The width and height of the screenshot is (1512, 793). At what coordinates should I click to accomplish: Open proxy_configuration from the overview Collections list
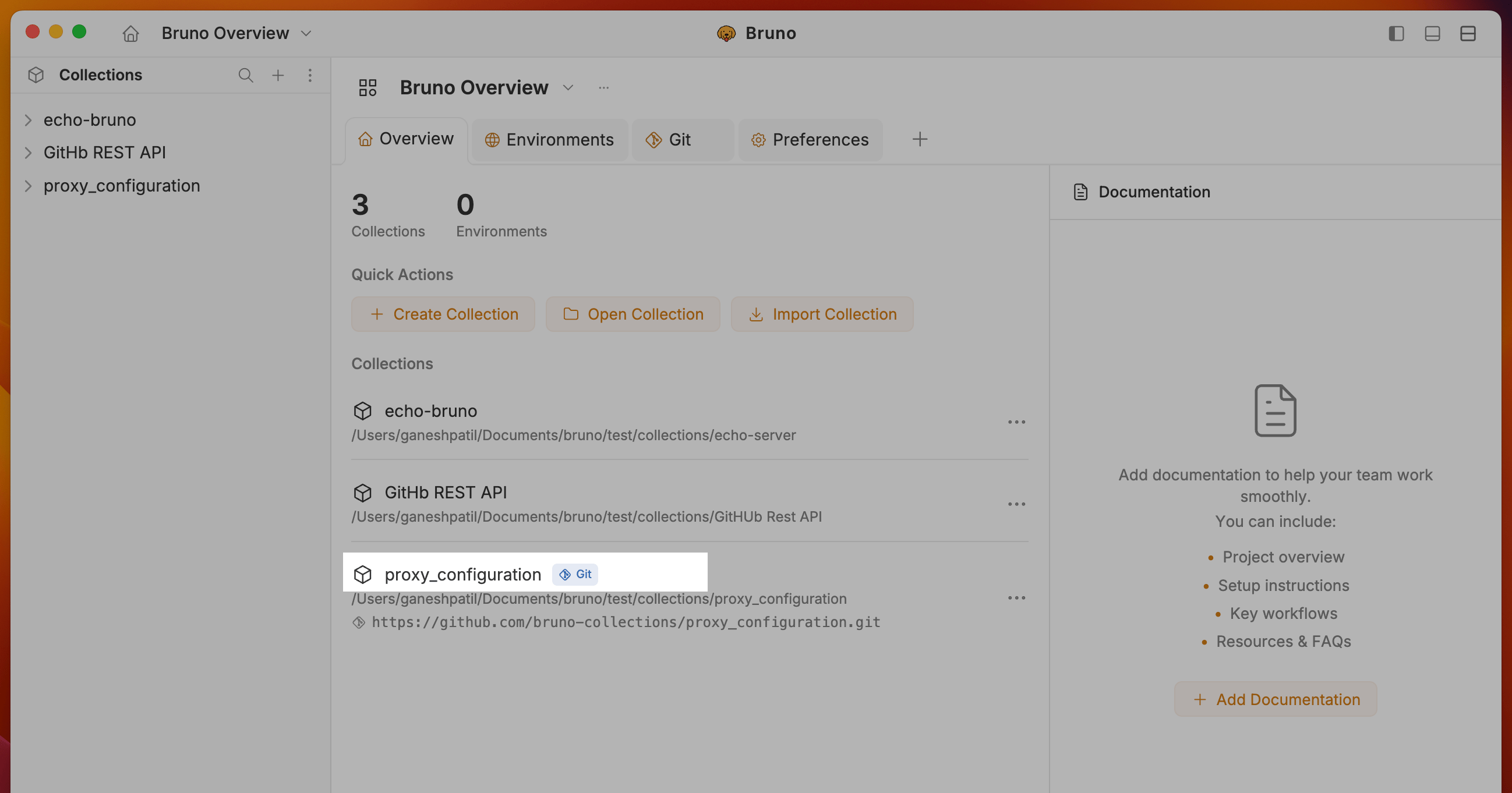462,574
